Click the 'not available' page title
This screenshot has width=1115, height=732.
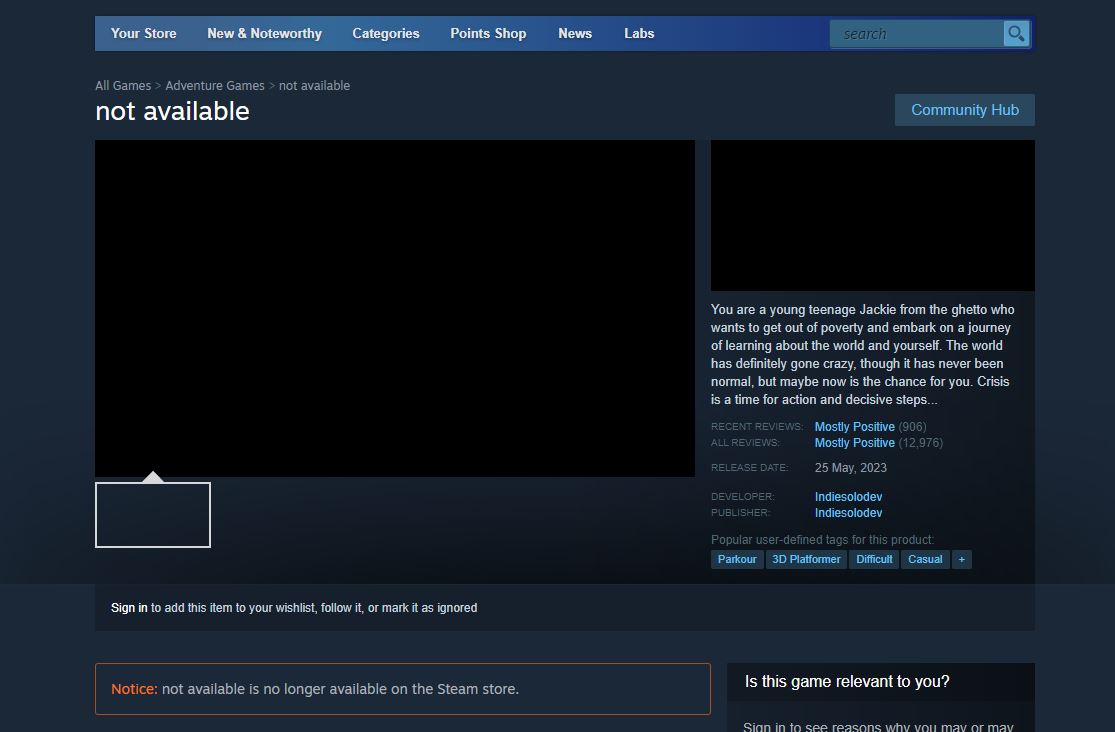(x=173, y=111)
